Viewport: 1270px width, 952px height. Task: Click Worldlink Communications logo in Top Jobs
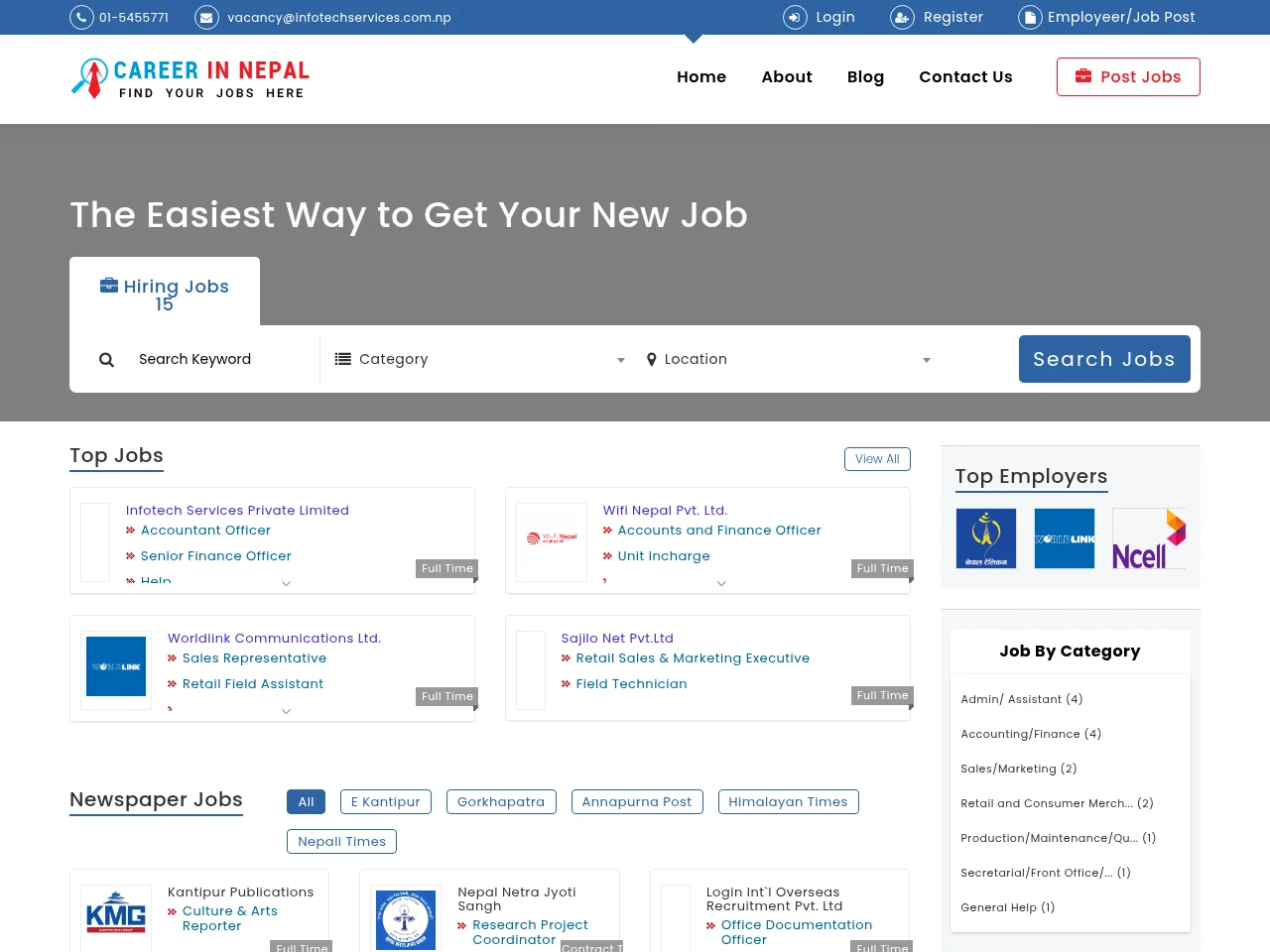click(x=116, y=666)
